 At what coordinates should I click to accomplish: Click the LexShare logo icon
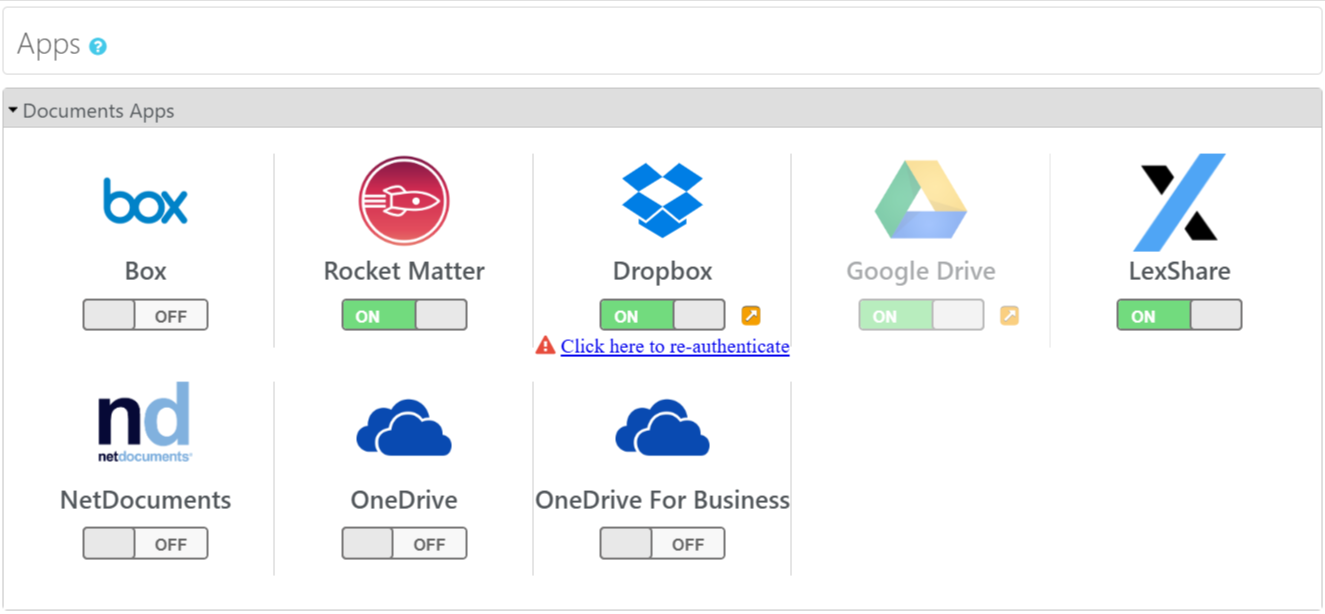coord(1179,202)
